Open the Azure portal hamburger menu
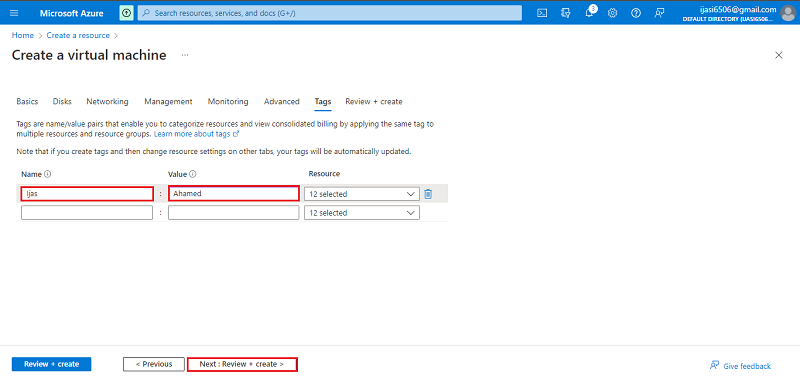Viewport: 800px width, 383px height. click(14, 13)
